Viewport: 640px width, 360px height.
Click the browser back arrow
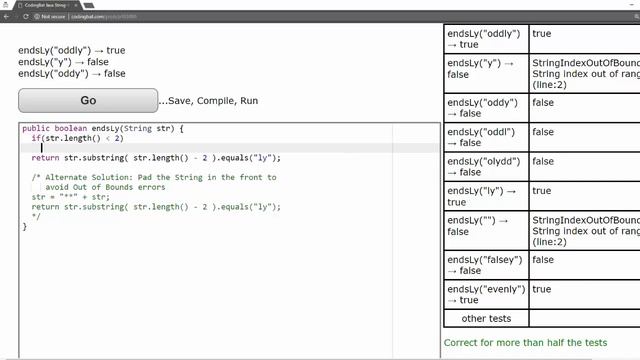(6, 17)
